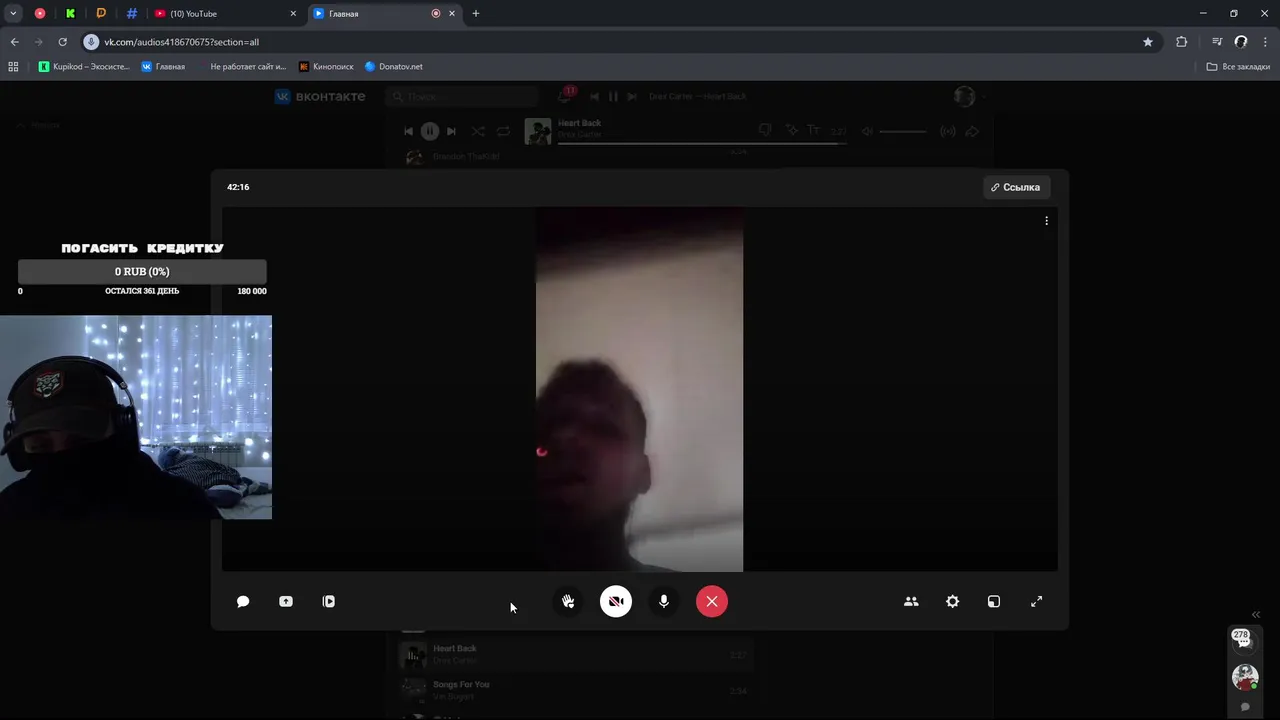This screenshot has width=1280, height=720.
Task: Open VK notifications bell
Action: pyautogui.click(x=565, y=96)
